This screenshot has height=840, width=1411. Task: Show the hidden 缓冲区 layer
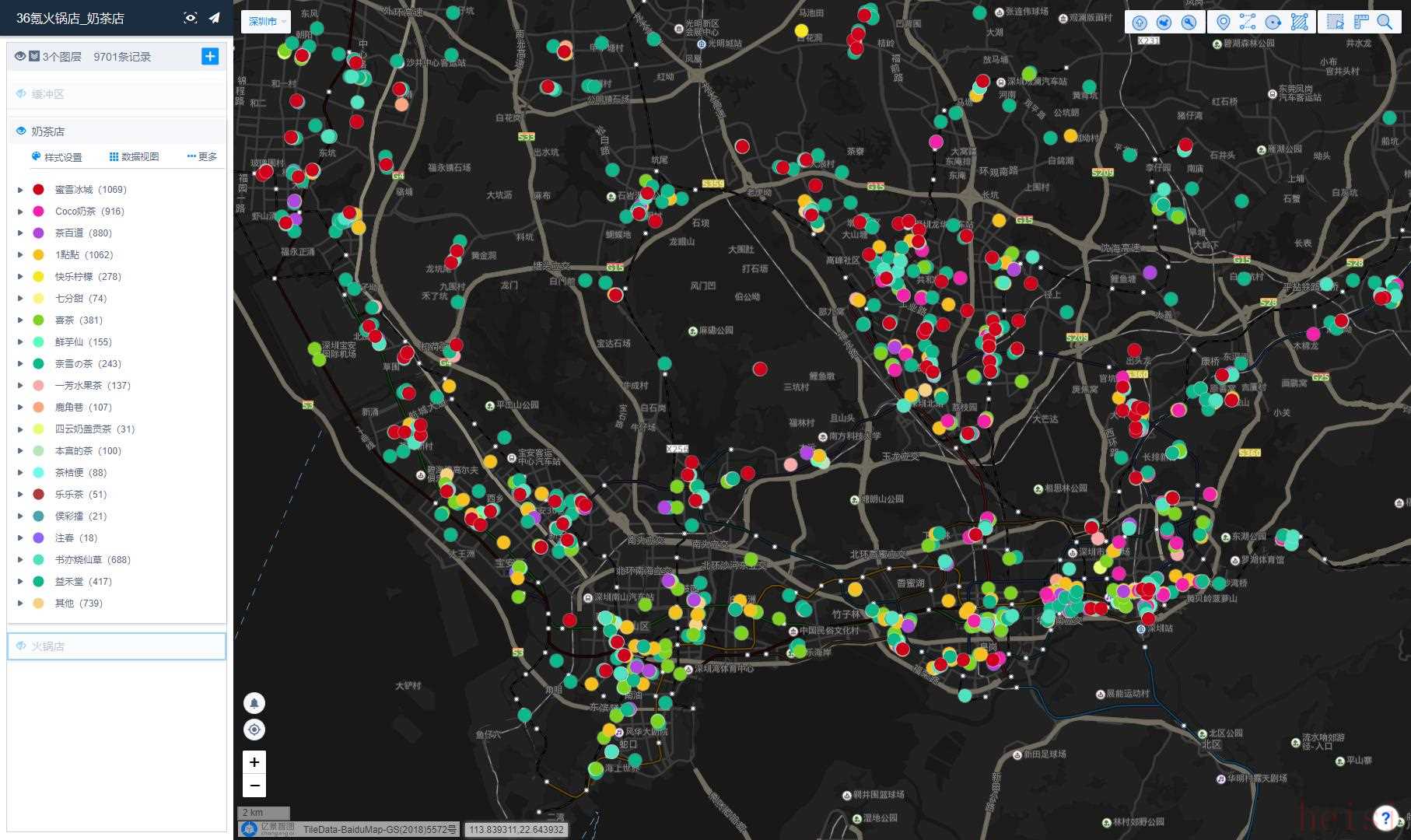(21, 94)
